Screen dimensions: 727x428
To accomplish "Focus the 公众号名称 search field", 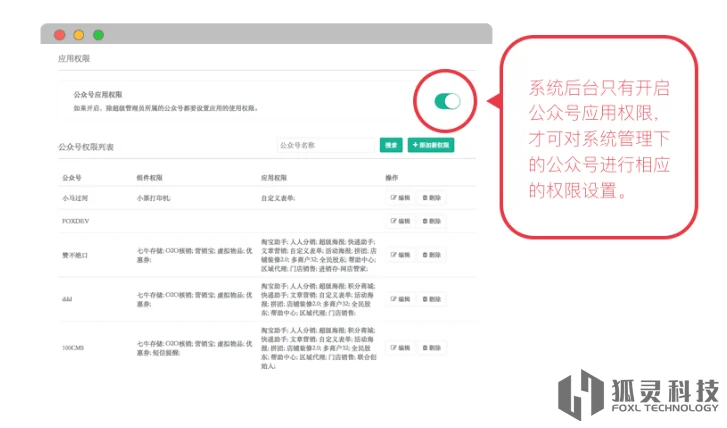I will click(325, 145).
